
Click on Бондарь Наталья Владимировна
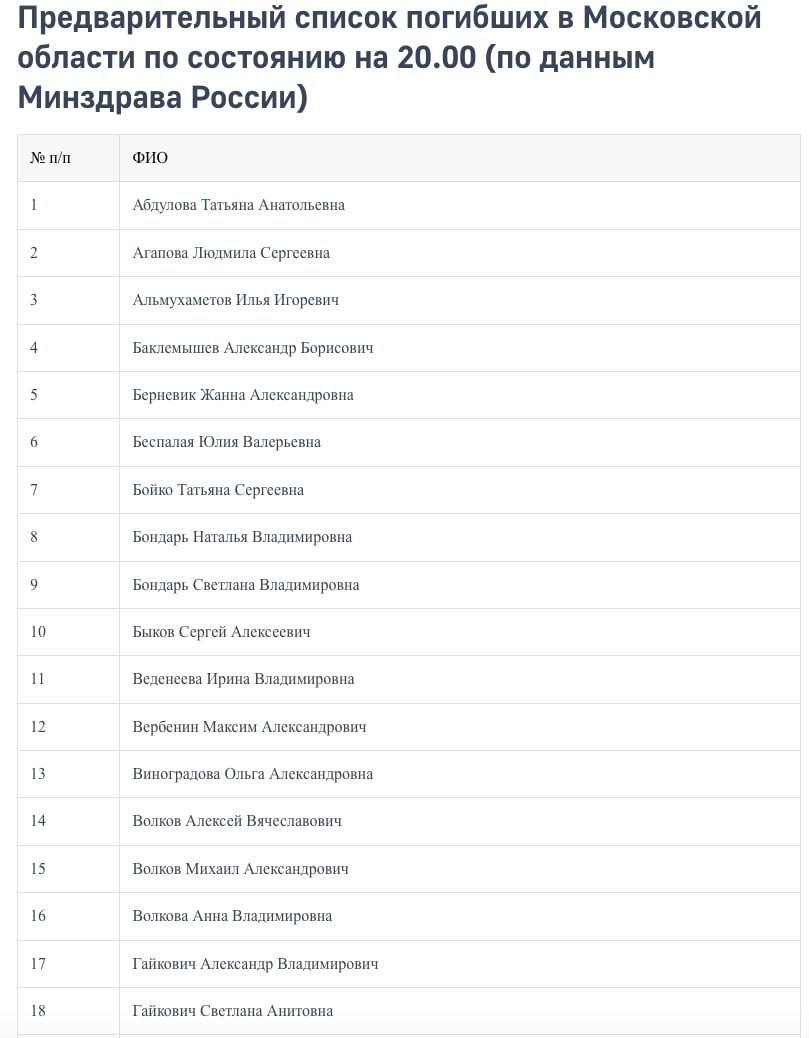point(242,537)
